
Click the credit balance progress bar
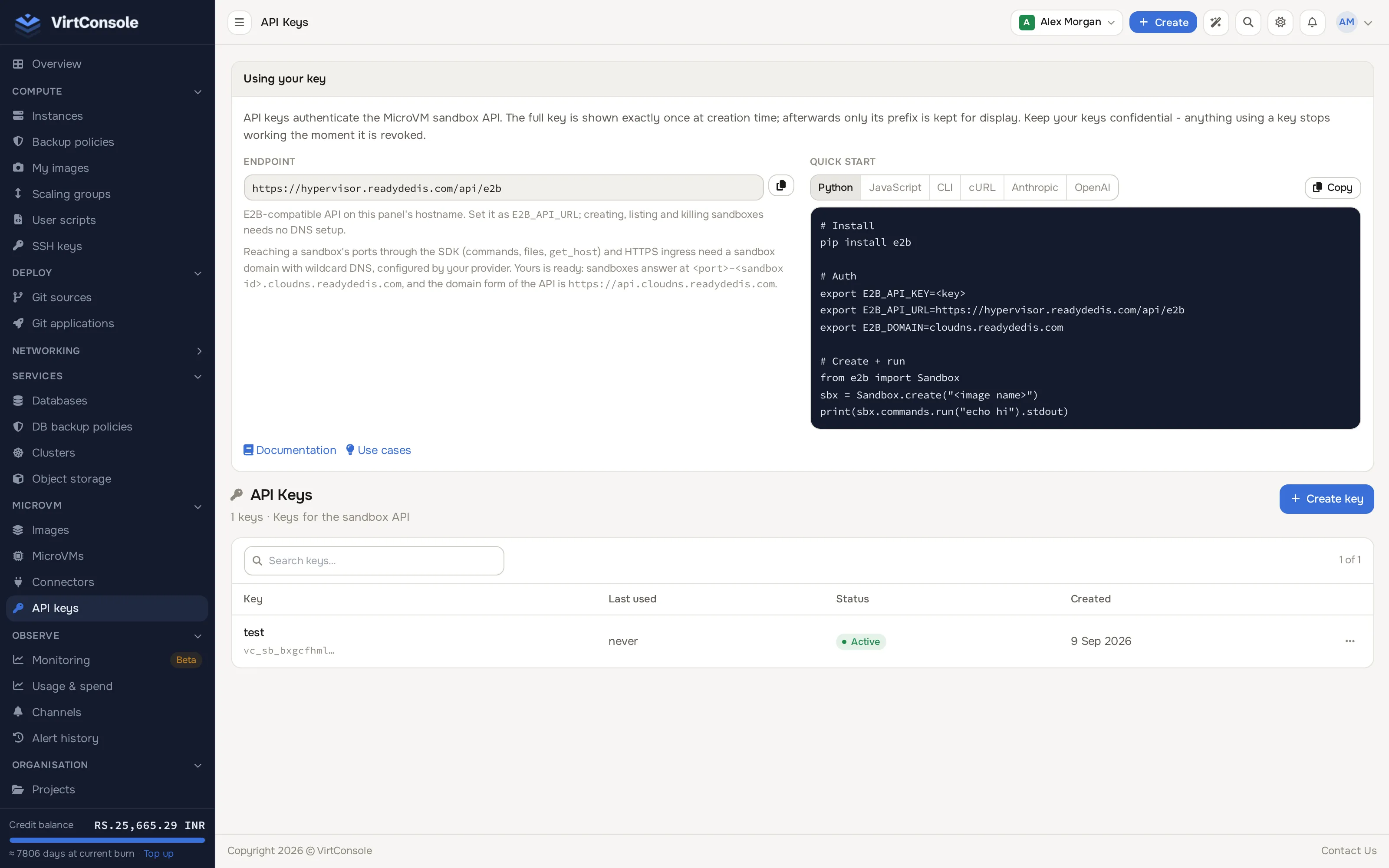click(x=107, y=840)
